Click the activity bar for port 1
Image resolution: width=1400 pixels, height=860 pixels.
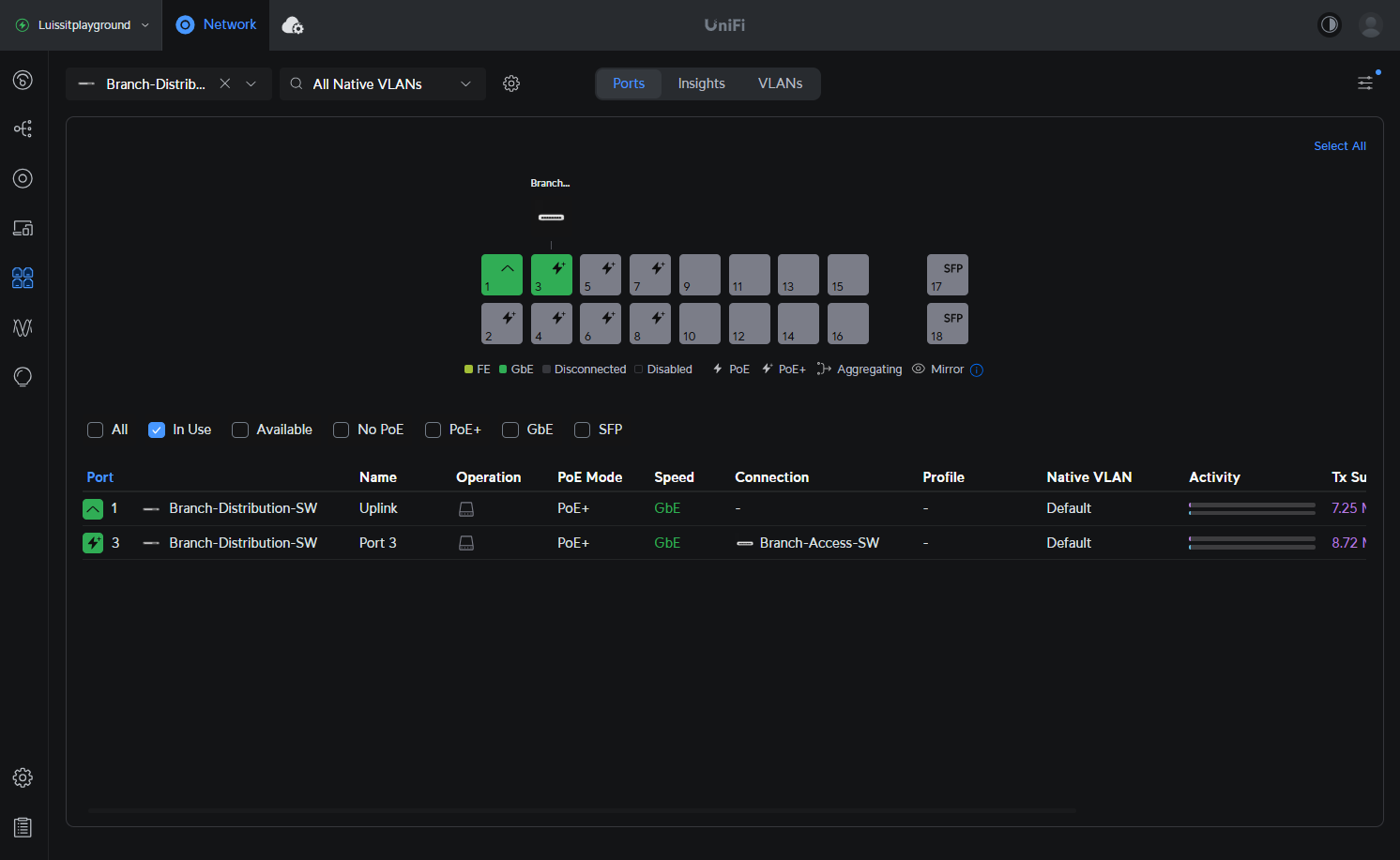point(1252,508)
